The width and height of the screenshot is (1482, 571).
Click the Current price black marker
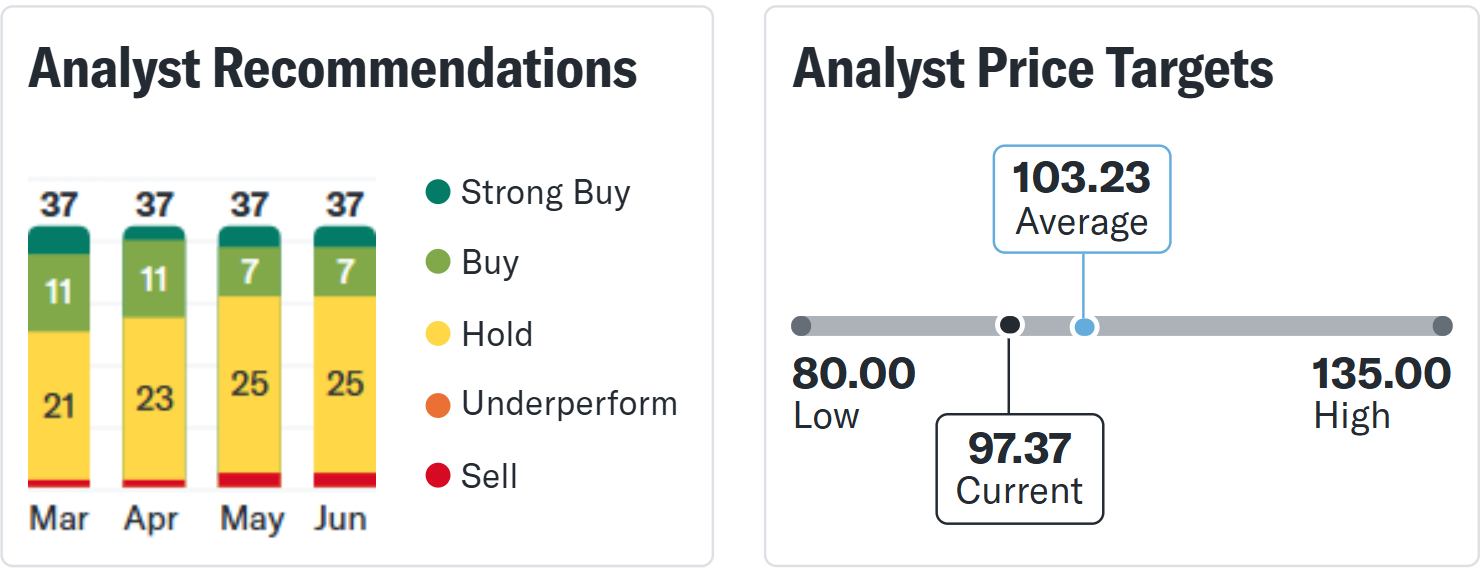coord(1010,325)
